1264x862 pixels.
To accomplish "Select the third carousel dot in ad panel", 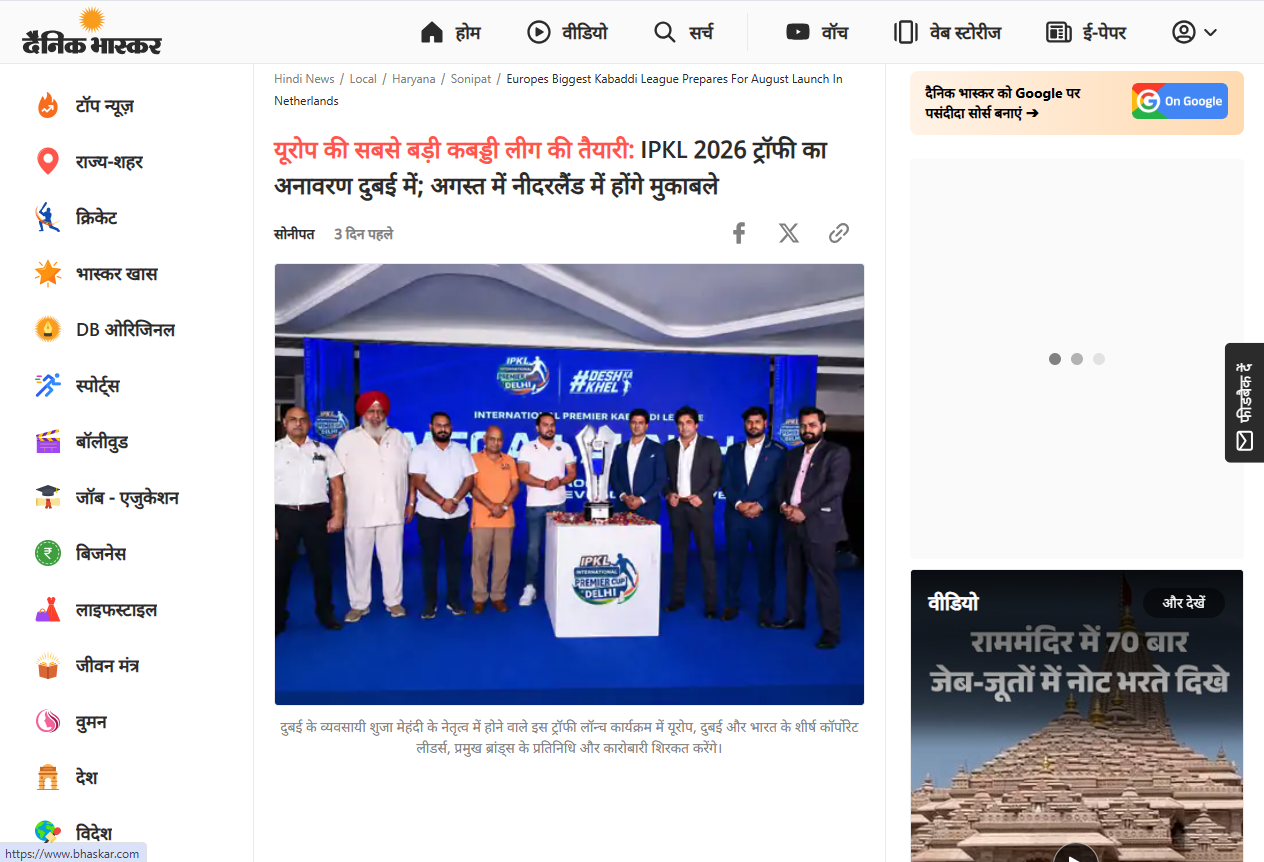I will coord(1099,359).
